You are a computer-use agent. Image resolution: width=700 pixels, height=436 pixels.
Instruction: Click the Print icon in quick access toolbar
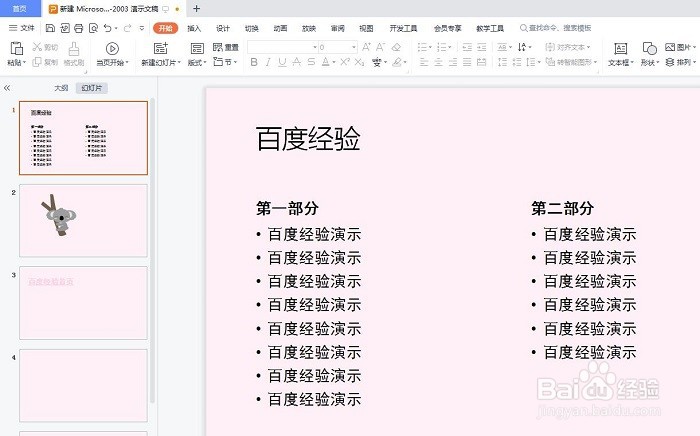[79, 28]
